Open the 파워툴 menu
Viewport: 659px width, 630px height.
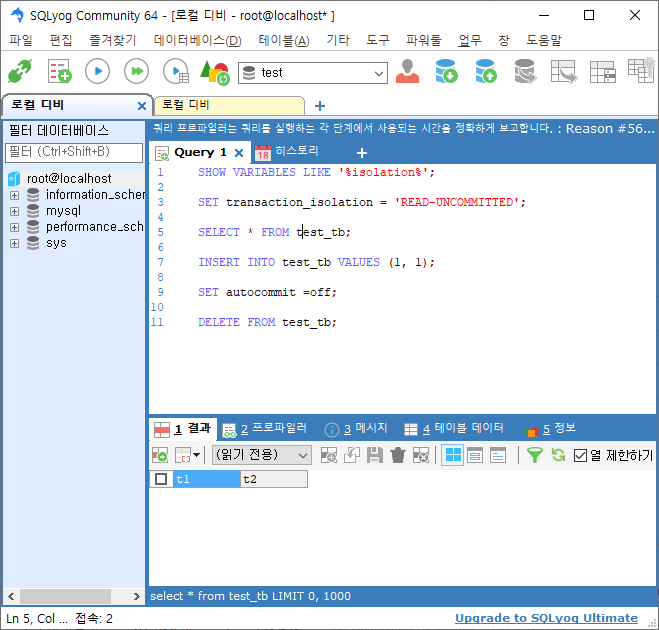[424, 40]
